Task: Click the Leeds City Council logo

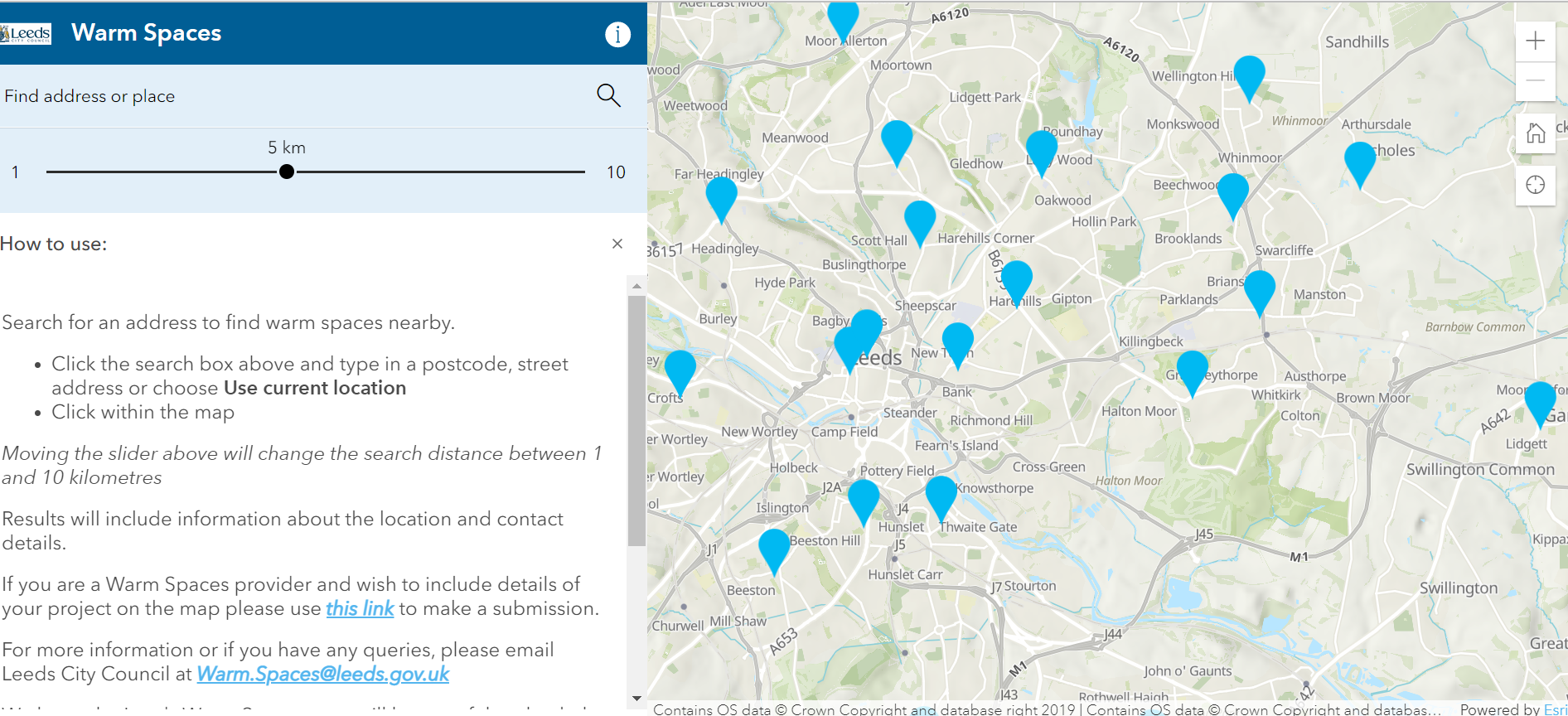Action: tap(27, 34)
